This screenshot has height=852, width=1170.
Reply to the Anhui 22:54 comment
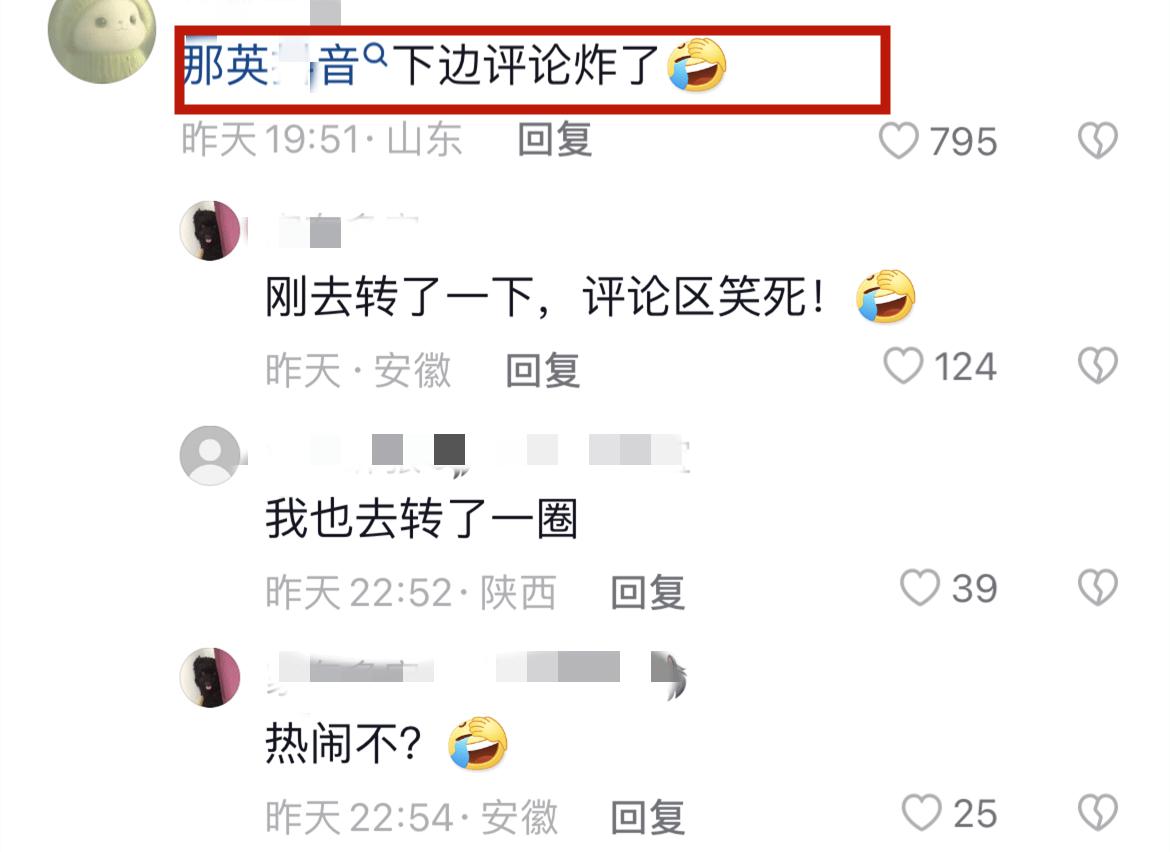(x=648, y=818)
